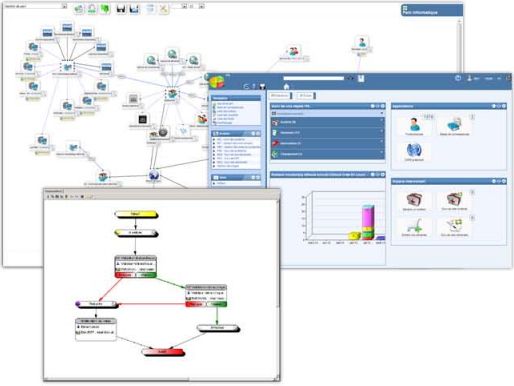Click the home icon in blue header
Image resolution: width=514 pixels, height=386 pixels.
(286, 87)
